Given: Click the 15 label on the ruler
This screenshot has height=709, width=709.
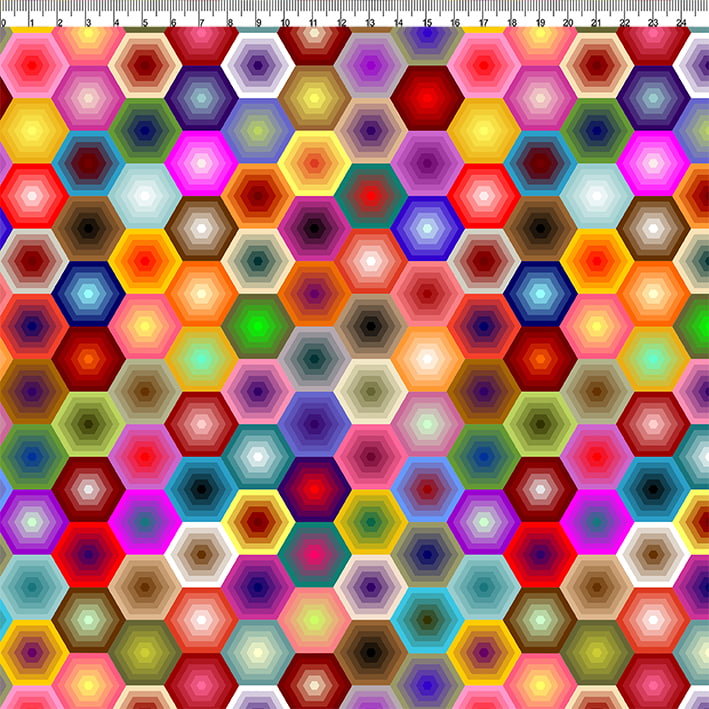Looking at the screenshot, I should (x=427, y=23).
